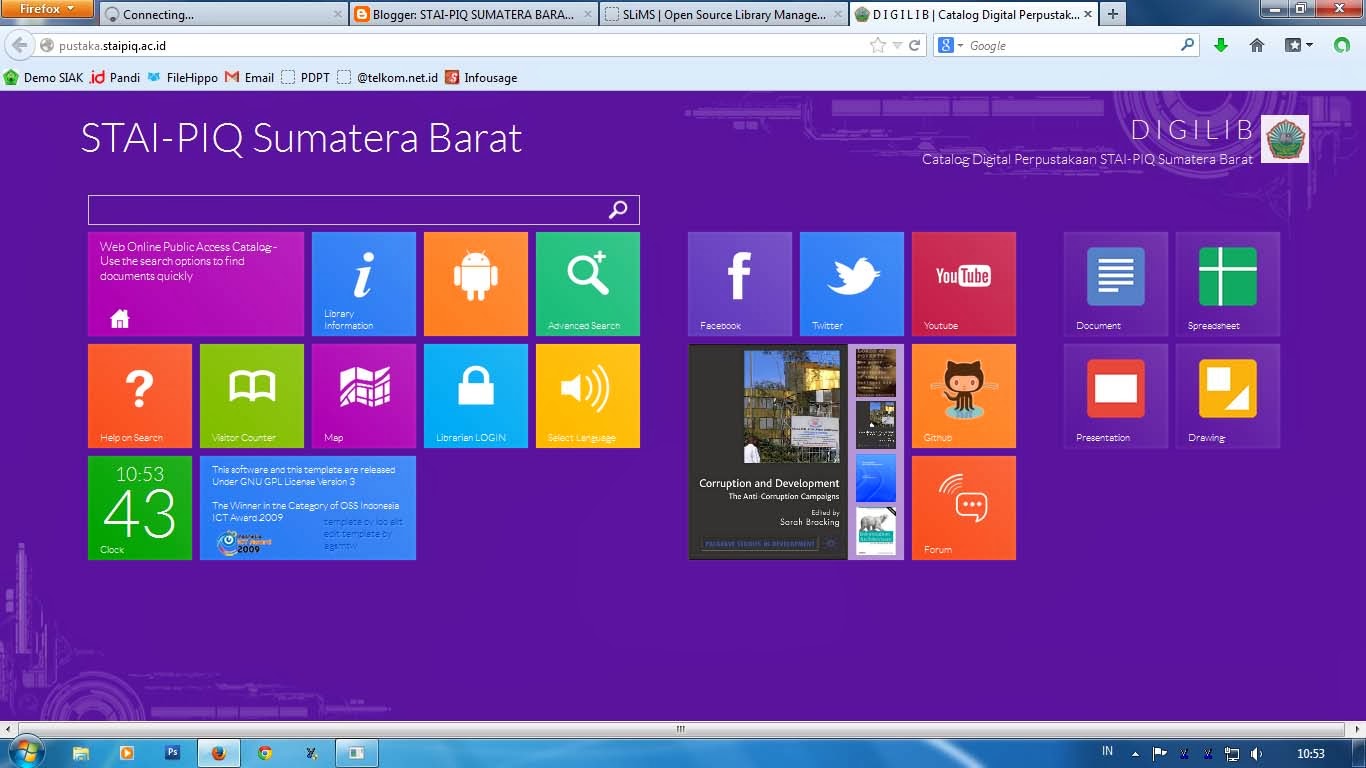Select the polar bear book thumbnail
Image resolution: width=1366 pixels, height=768 pixels.
[x=876, y=531]
